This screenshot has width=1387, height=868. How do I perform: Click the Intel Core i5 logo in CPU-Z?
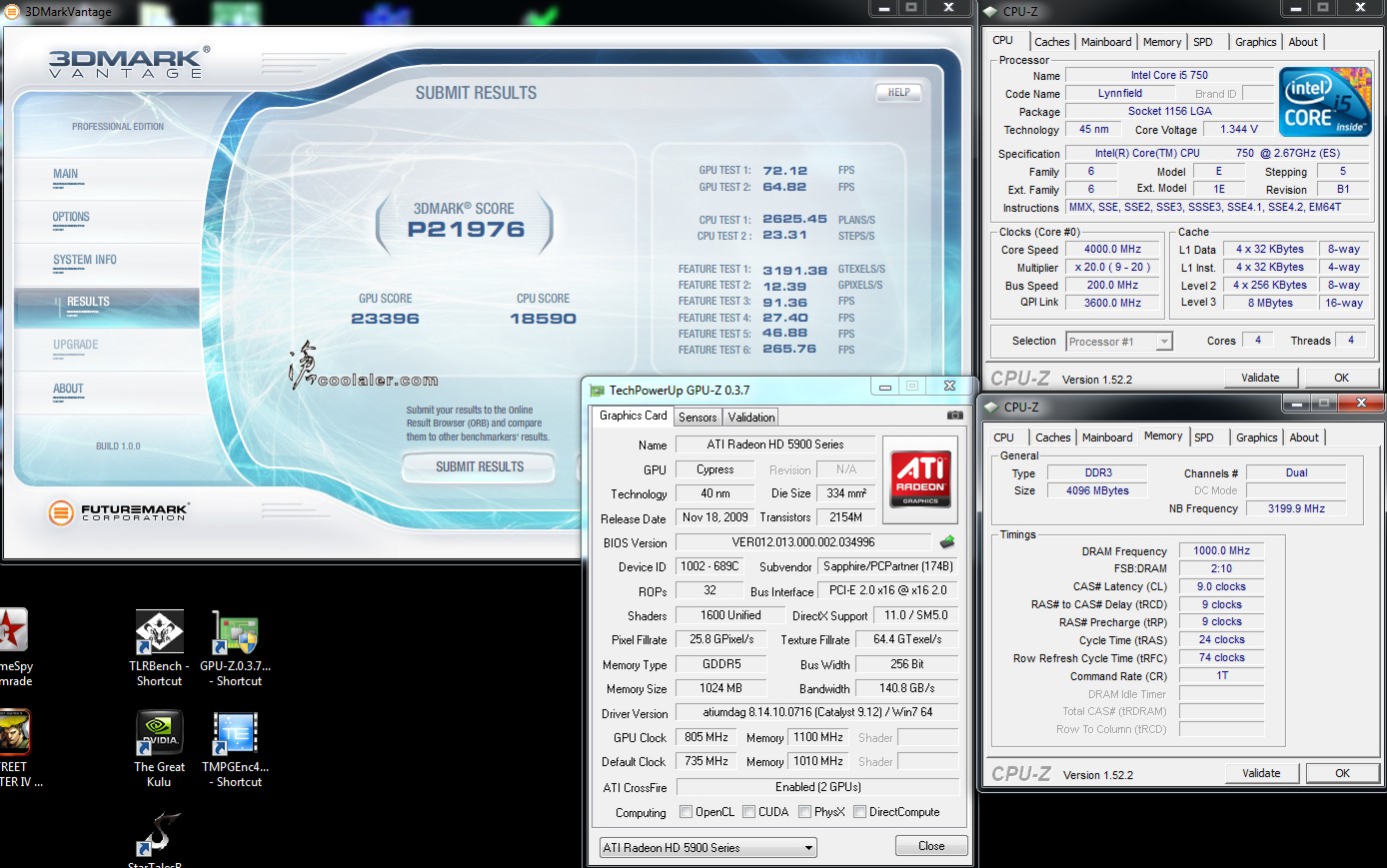[1325, 101]
